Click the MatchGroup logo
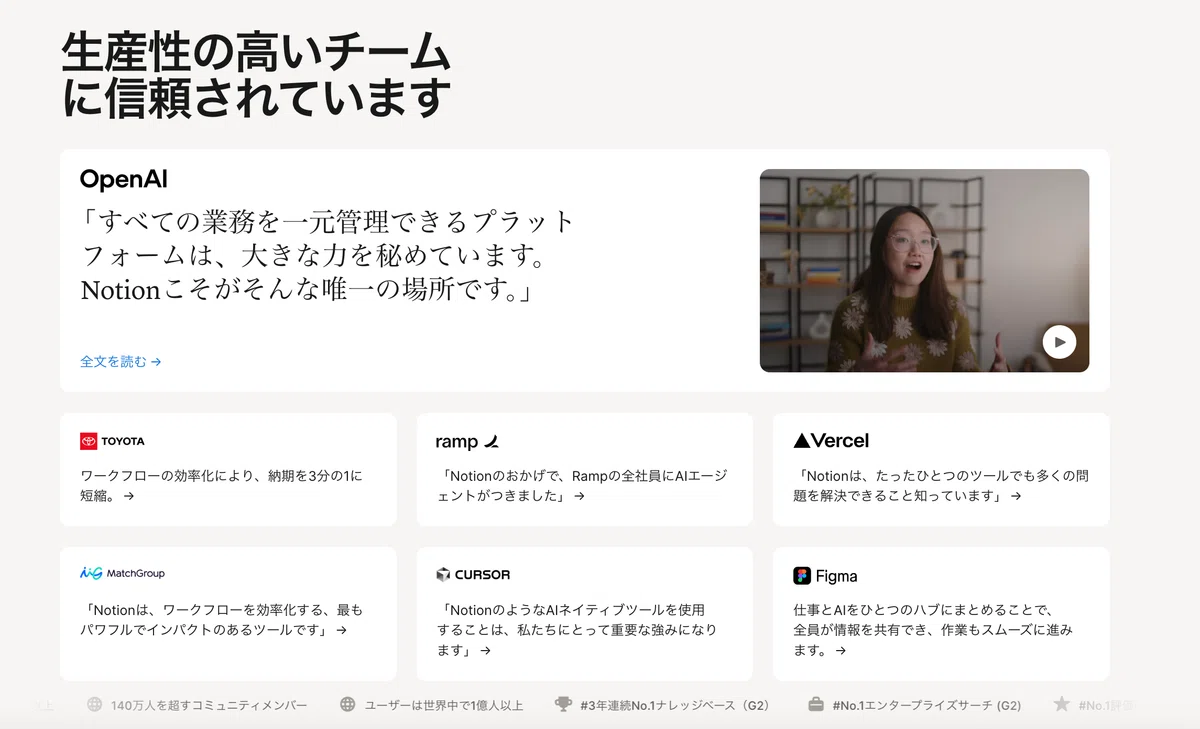The width and height of the screenshot is (1200, 729). click(122, 573)
